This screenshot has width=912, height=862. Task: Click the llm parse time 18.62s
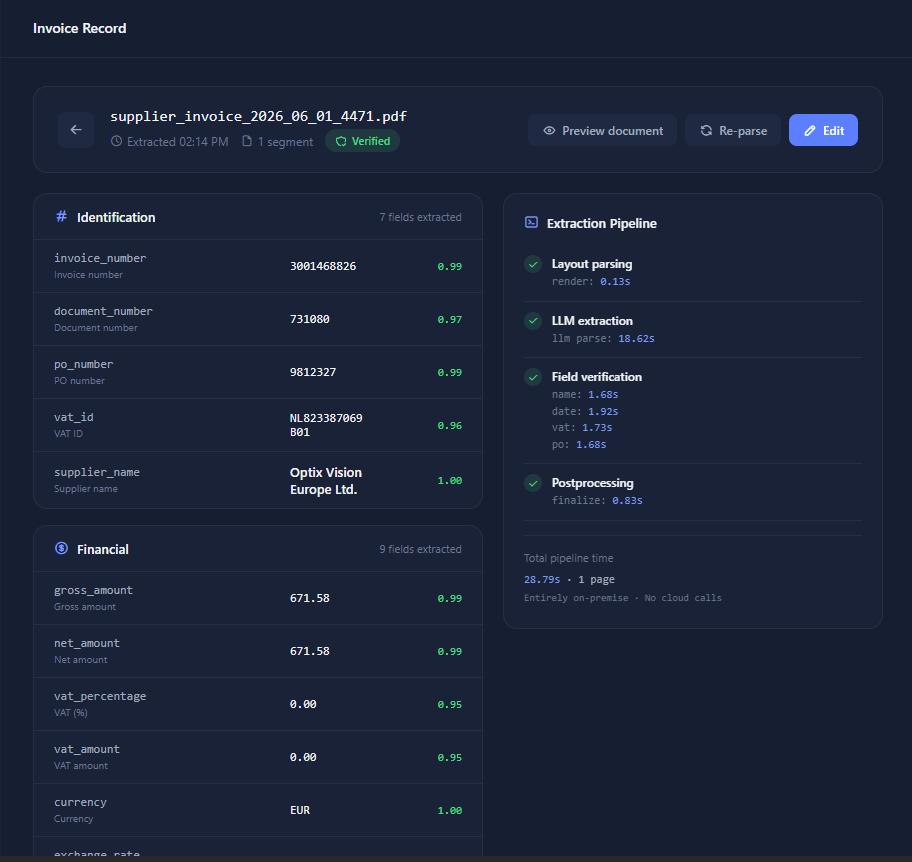pyautogui.click(x=636, y=339)
